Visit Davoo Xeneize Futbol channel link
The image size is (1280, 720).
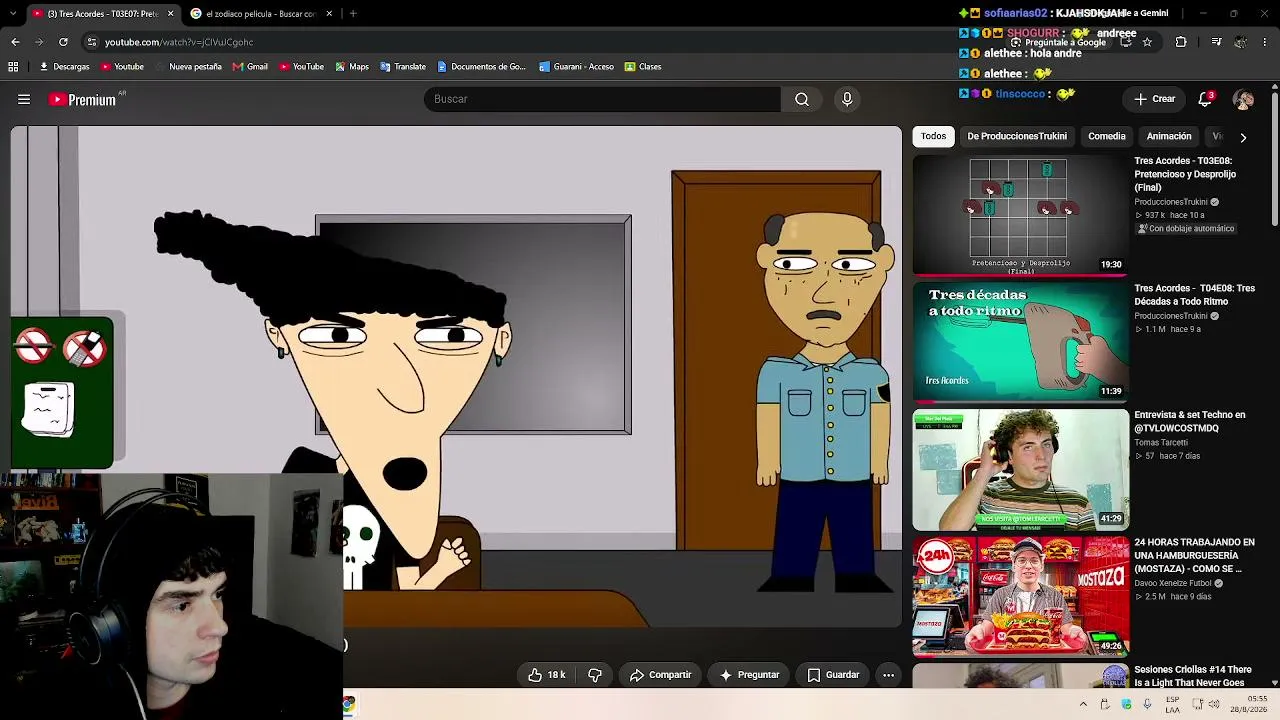pyautogui.click(x=1173, y=583)
